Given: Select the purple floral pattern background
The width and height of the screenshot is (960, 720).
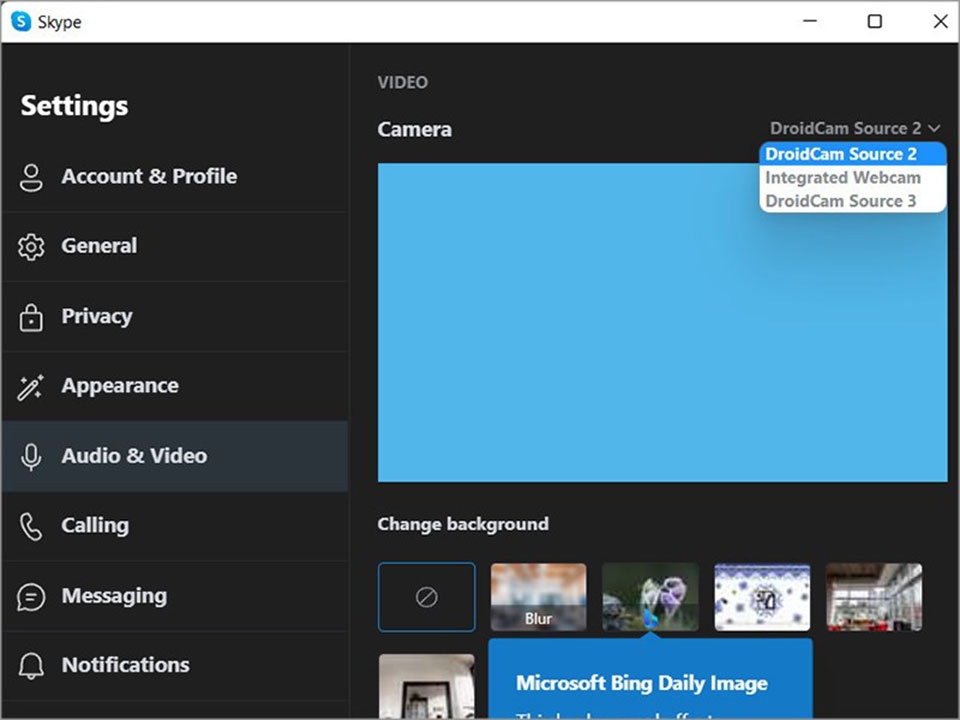Looking at the screenshot, I should (762, 597).
